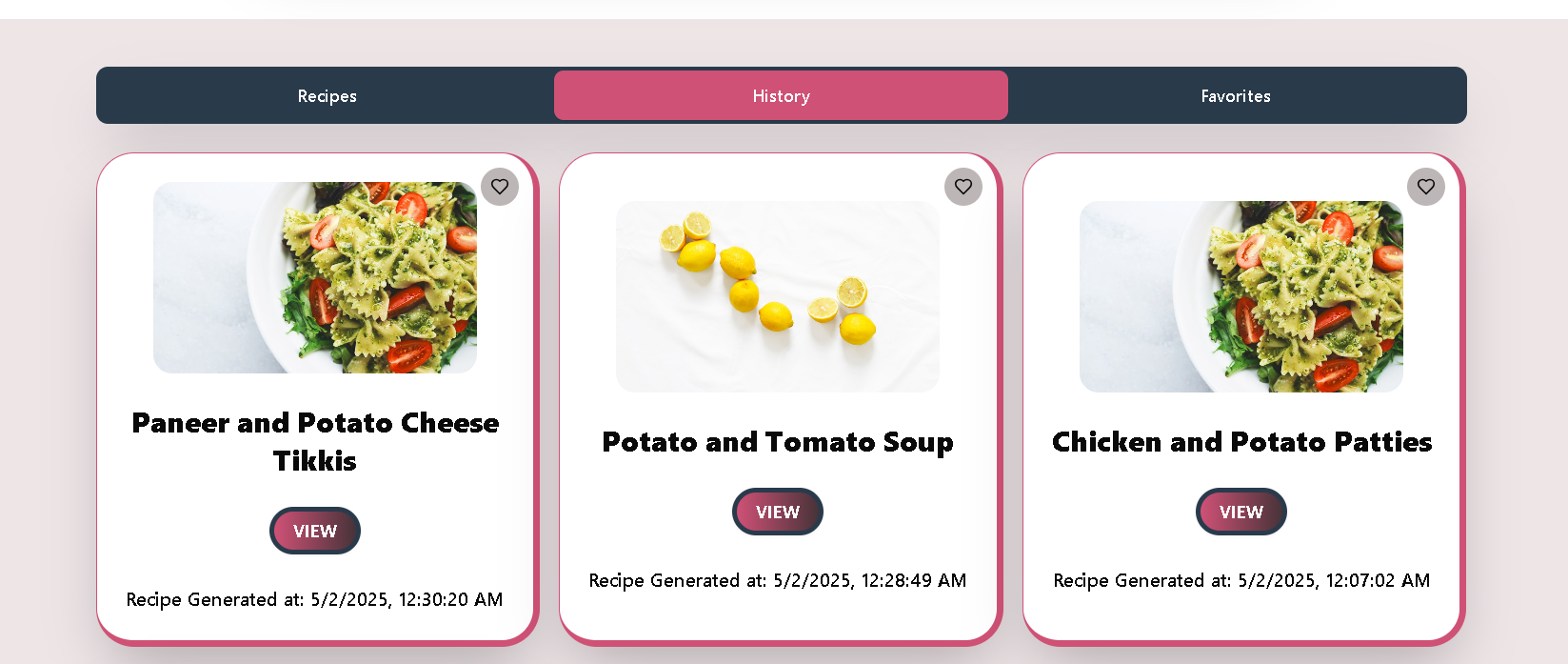The width and height of the screenshot is (1568, 664).
Task: Click the Potato and Tomato Soup title
Action: click(778, 442)
